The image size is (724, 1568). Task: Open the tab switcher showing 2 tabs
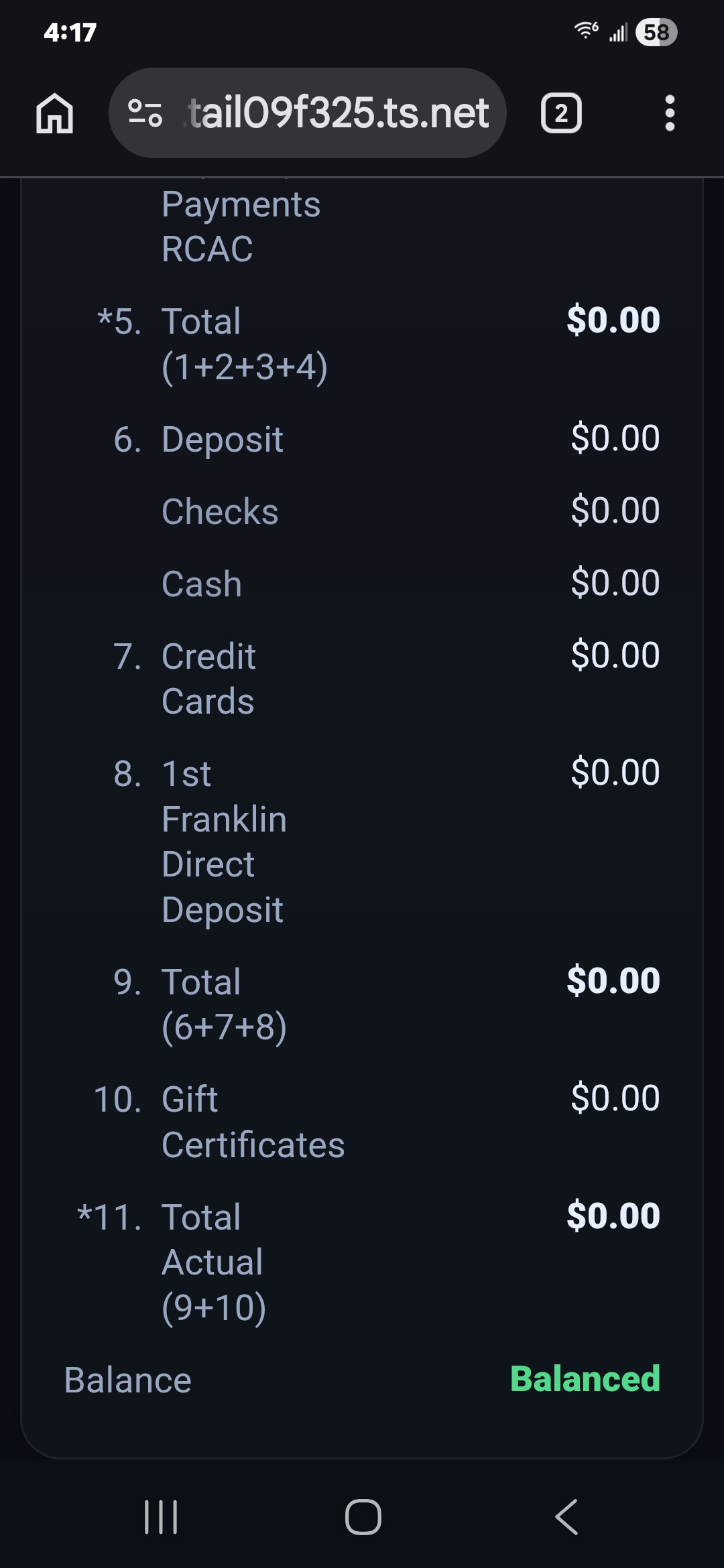(560, 113)
